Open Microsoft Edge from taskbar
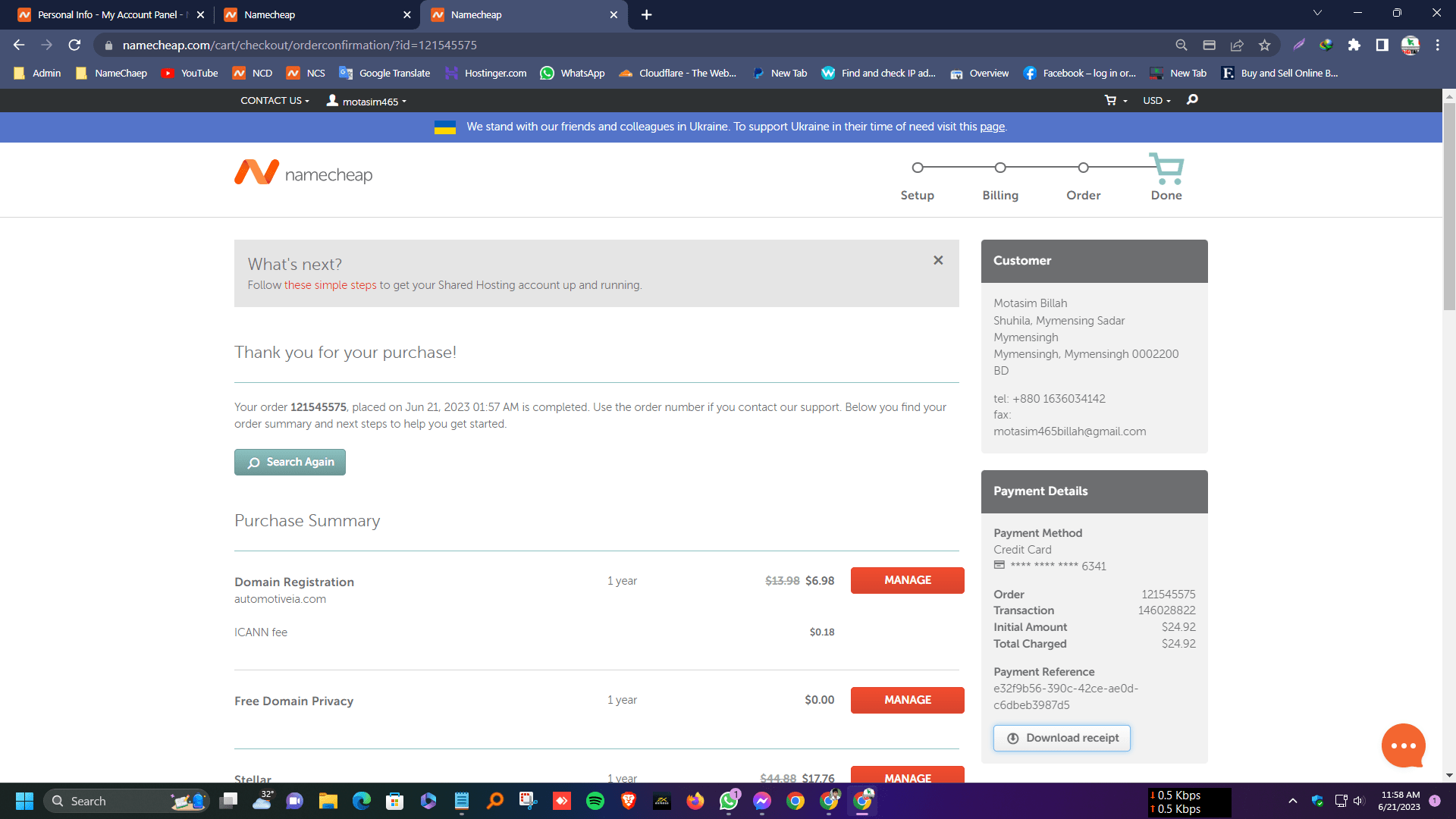 (x=362, y=801)
